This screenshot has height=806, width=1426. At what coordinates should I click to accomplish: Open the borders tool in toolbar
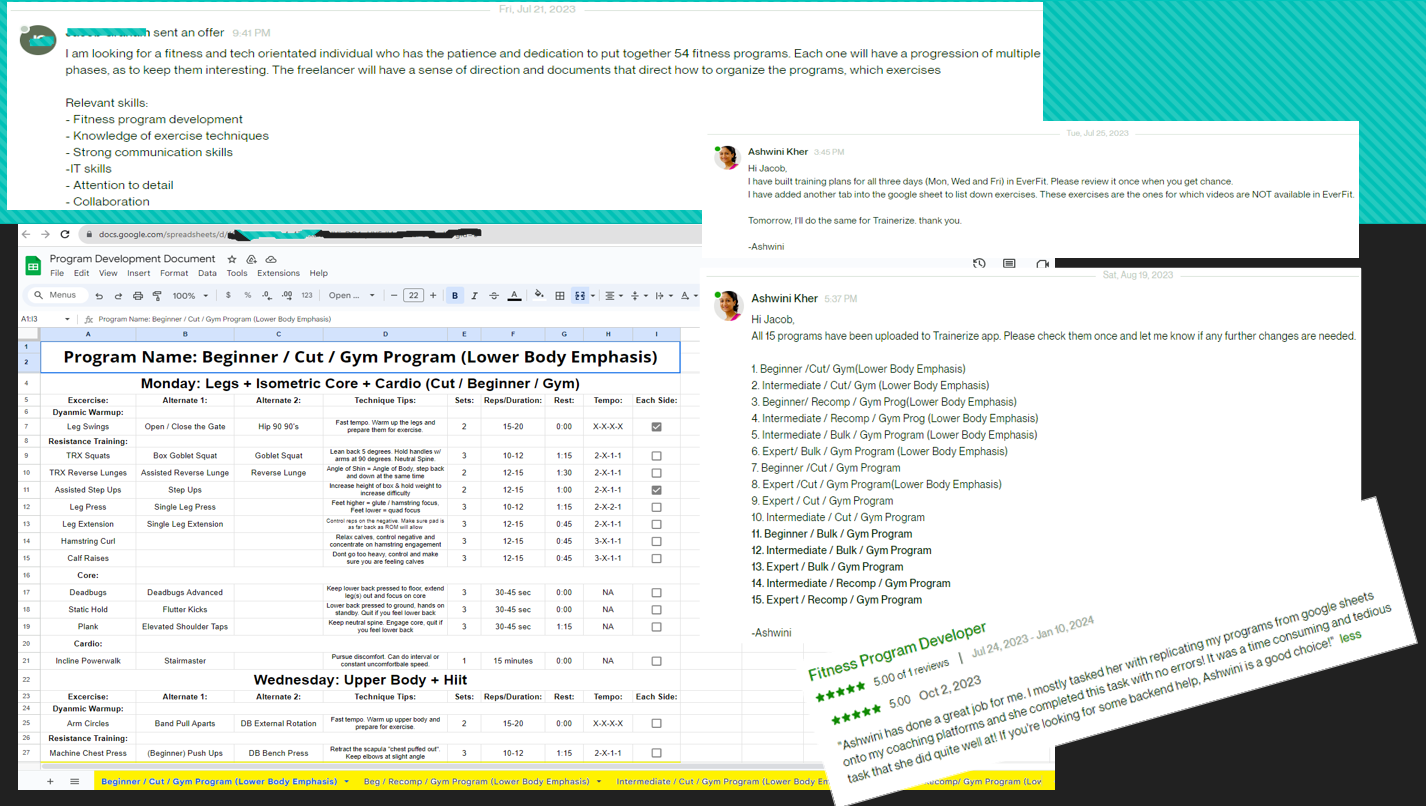560,296
